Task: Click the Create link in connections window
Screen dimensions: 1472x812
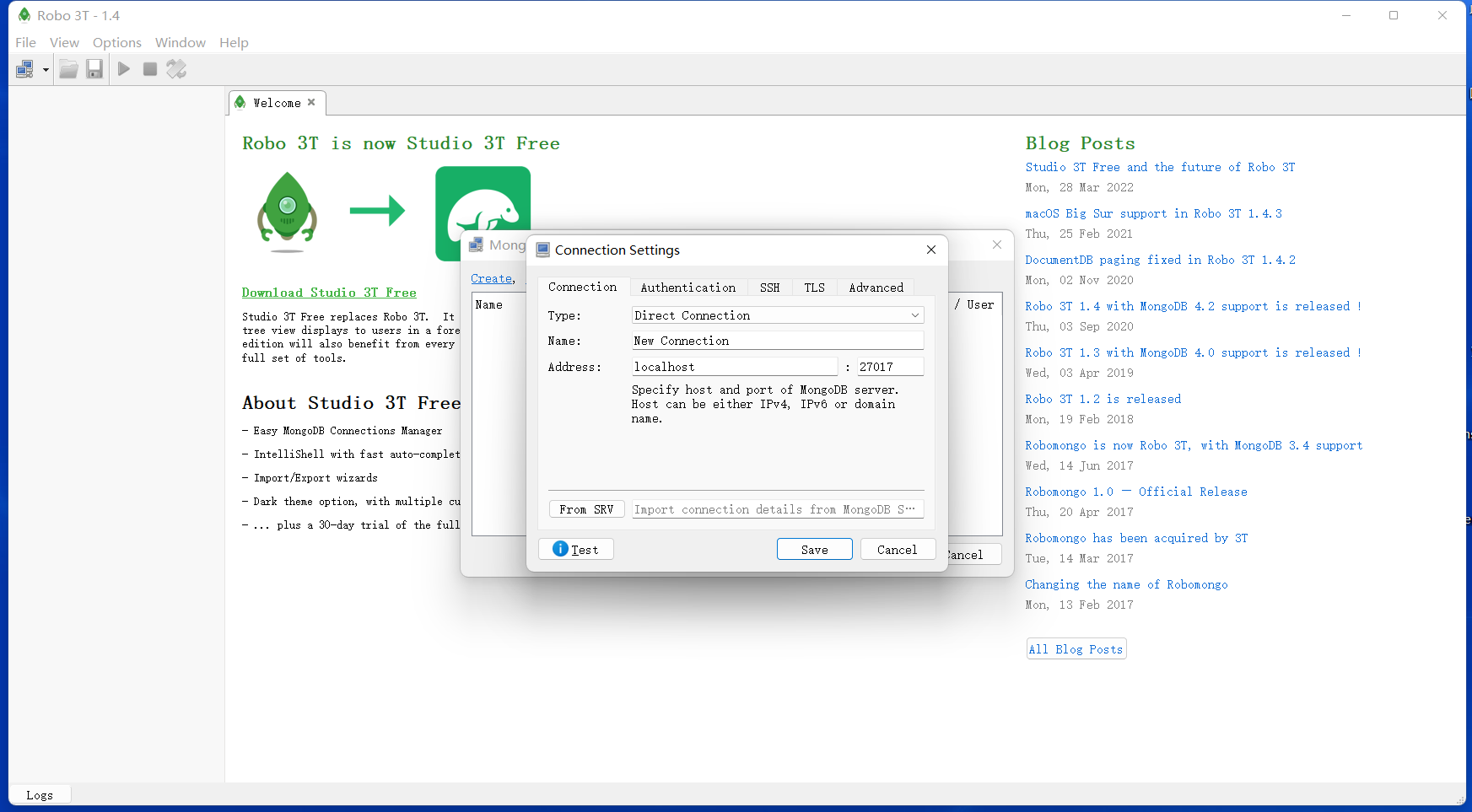Action: coord(491,278)
